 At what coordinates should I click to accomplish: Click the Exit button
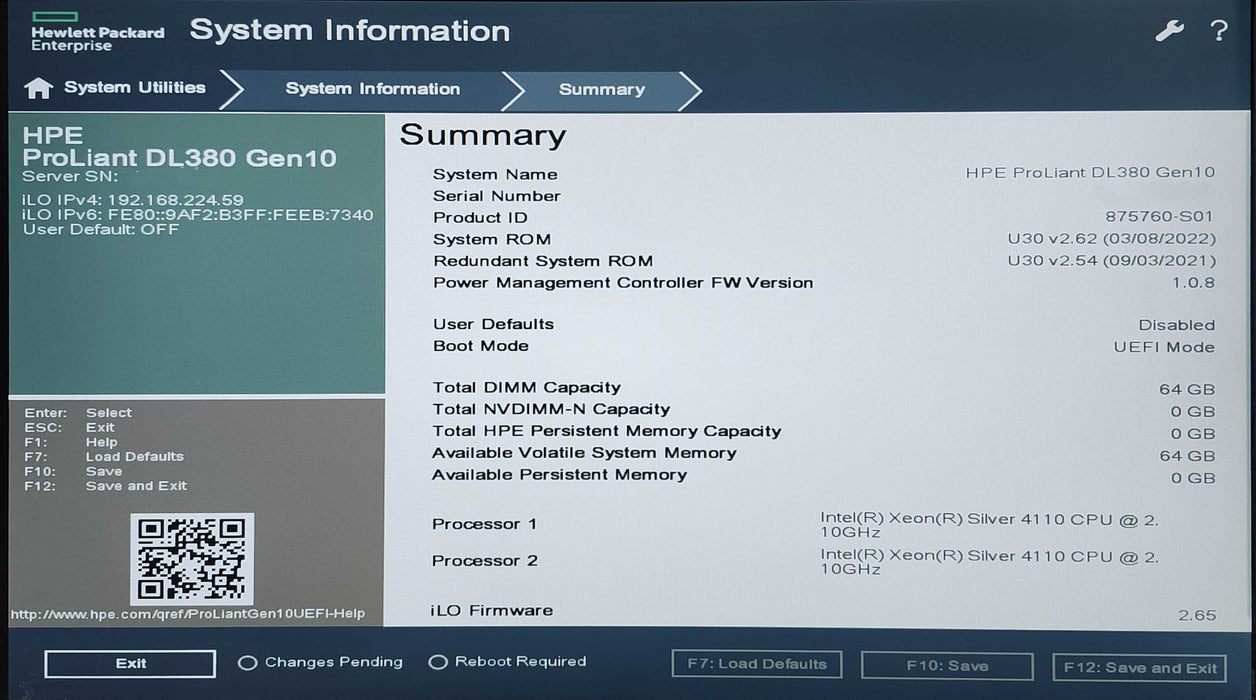(129, 663)
